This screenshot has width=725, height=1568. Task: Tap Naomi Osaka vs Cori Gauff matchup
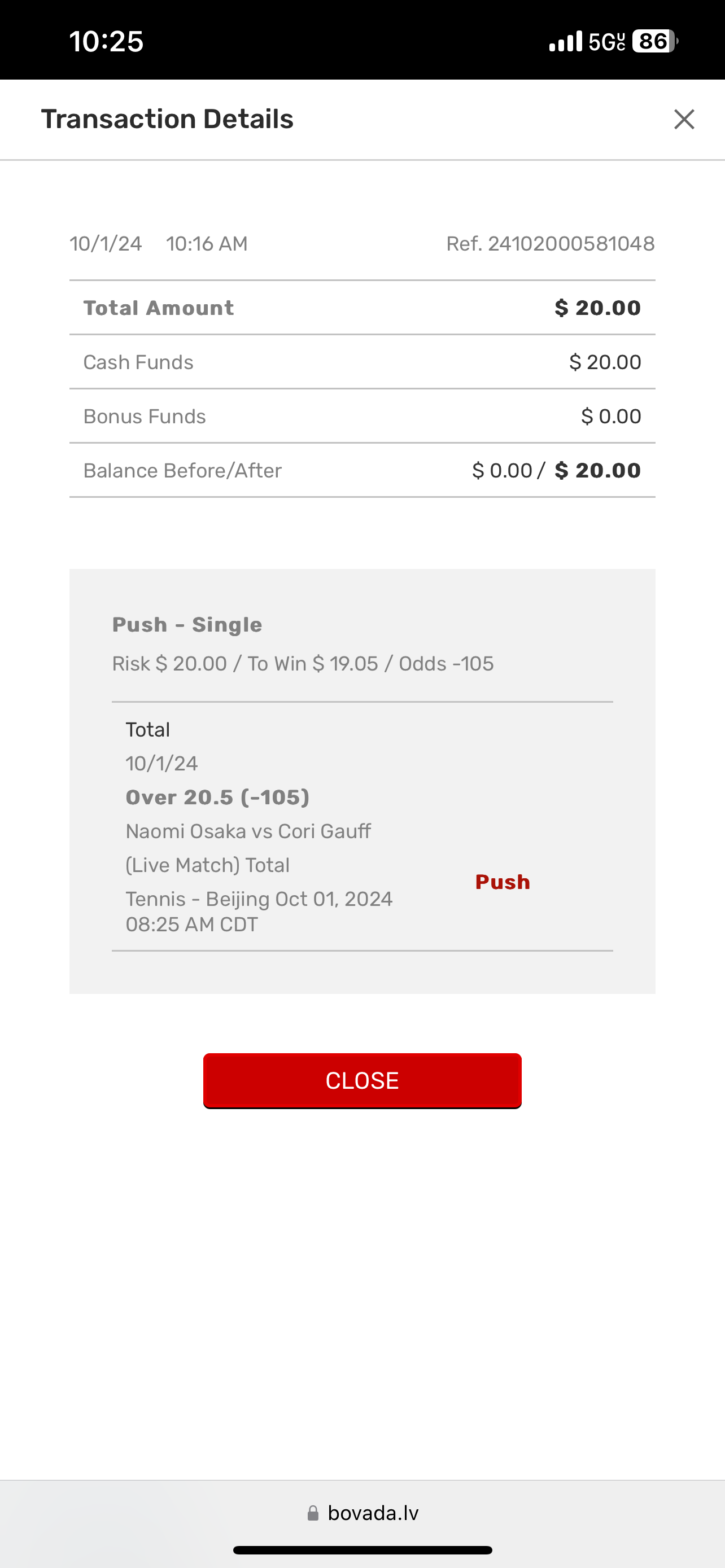click(248, 831)
